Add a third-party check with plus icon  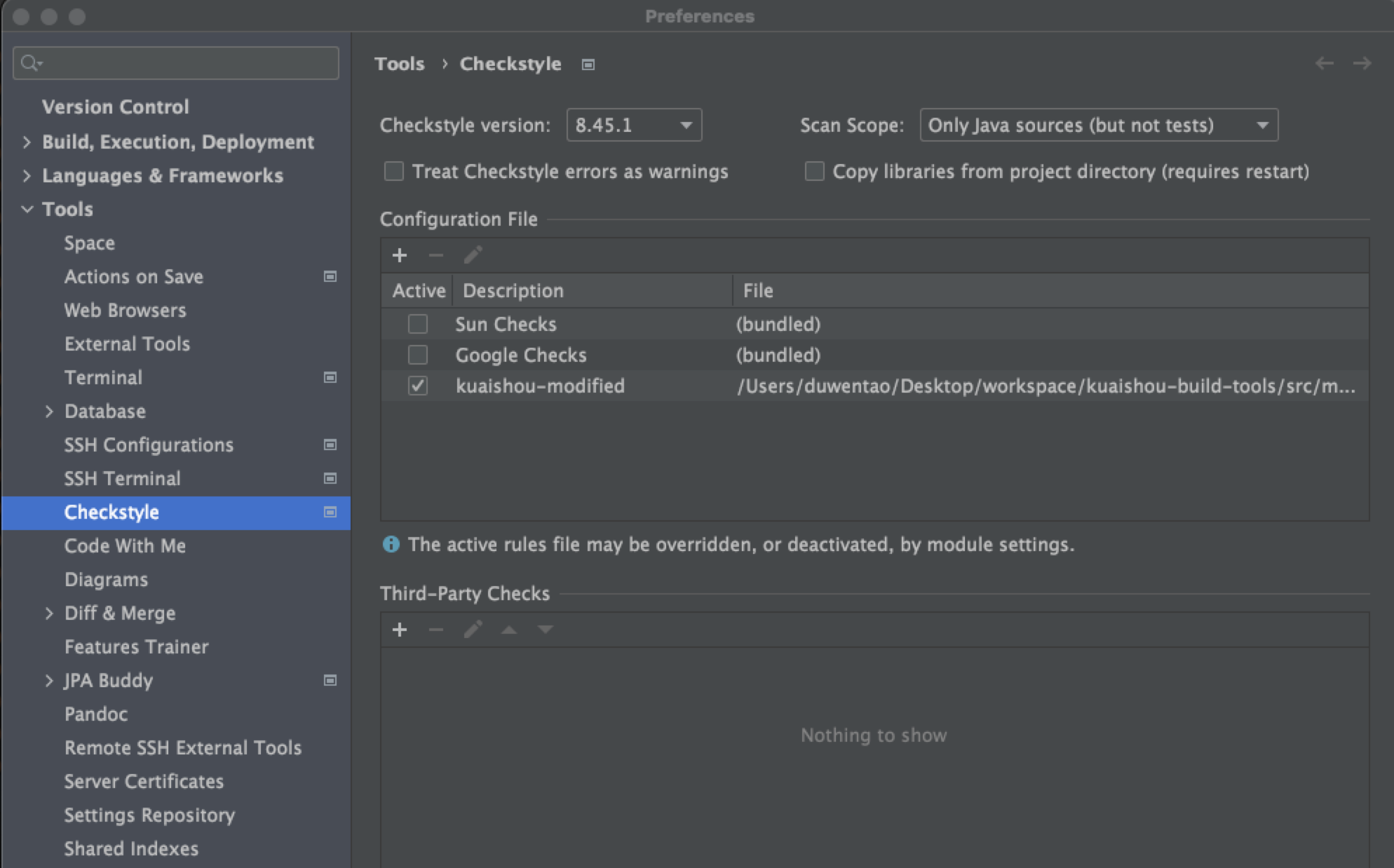point(400,630)
